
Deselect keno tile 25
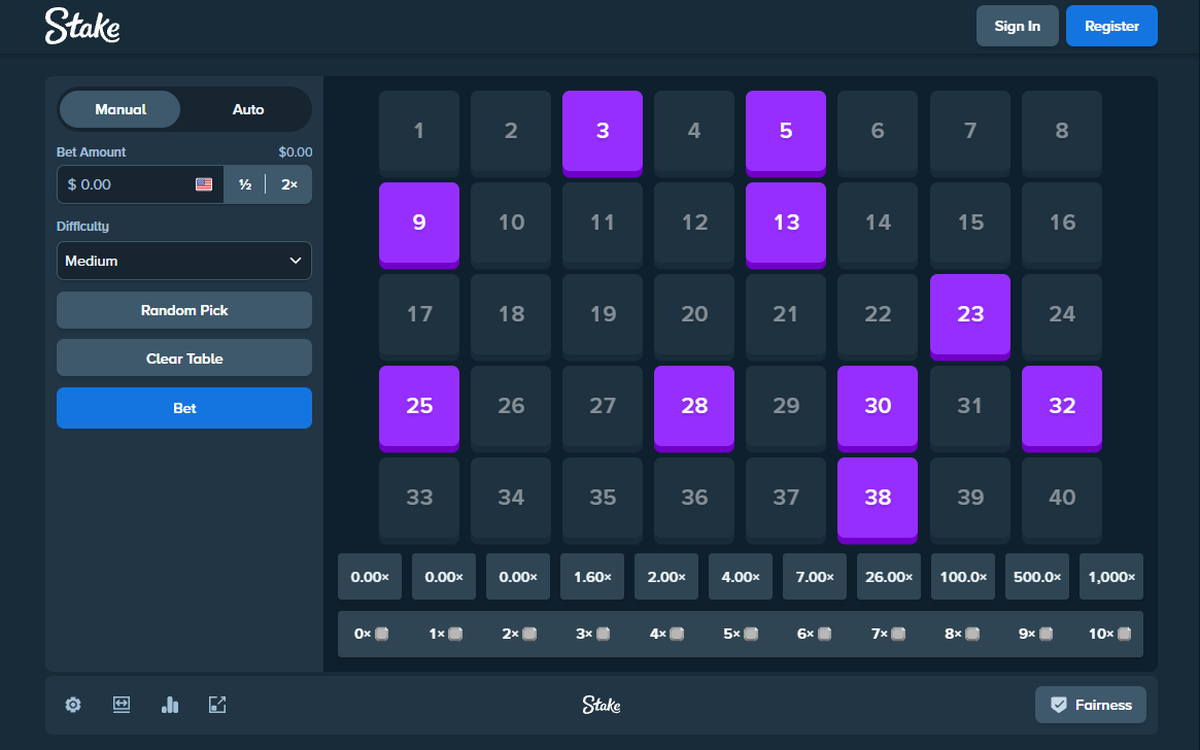[x=419, y=408]
